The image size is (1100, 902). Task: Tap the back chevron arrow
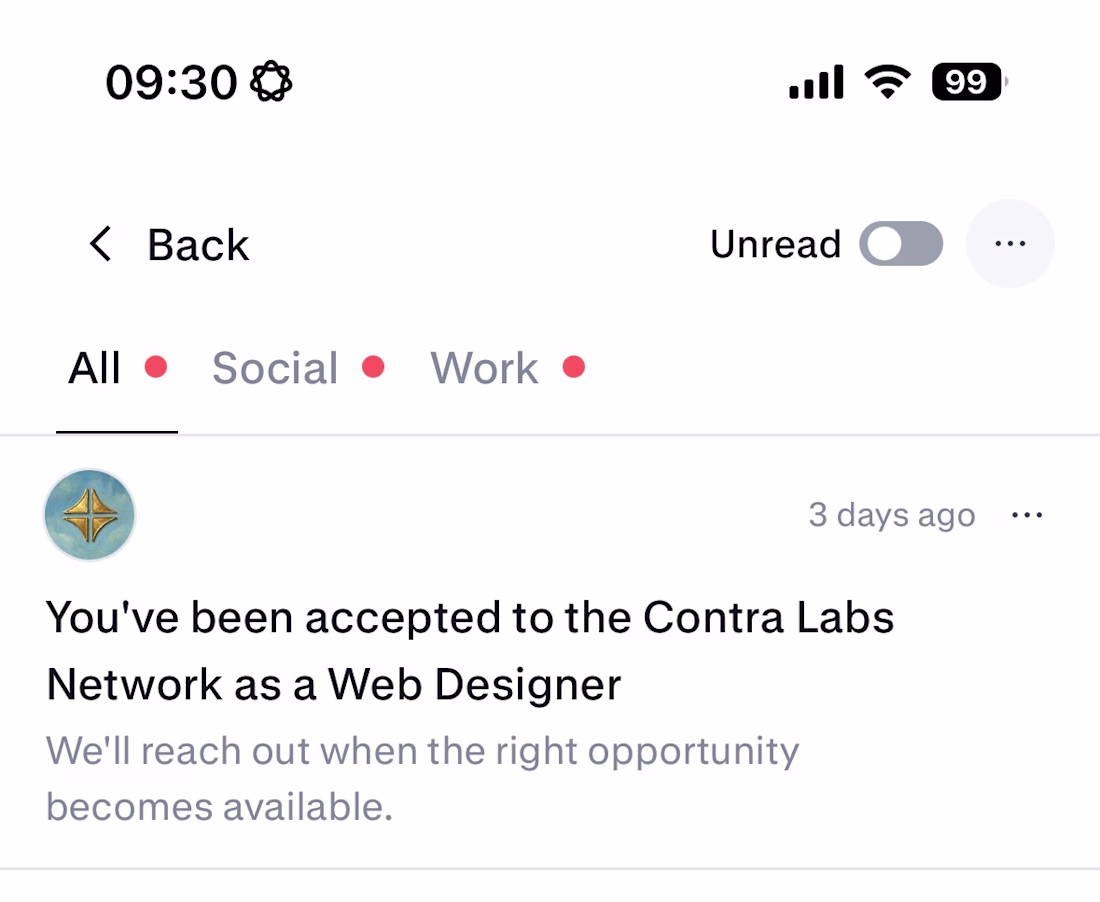(x=100, y=244)
